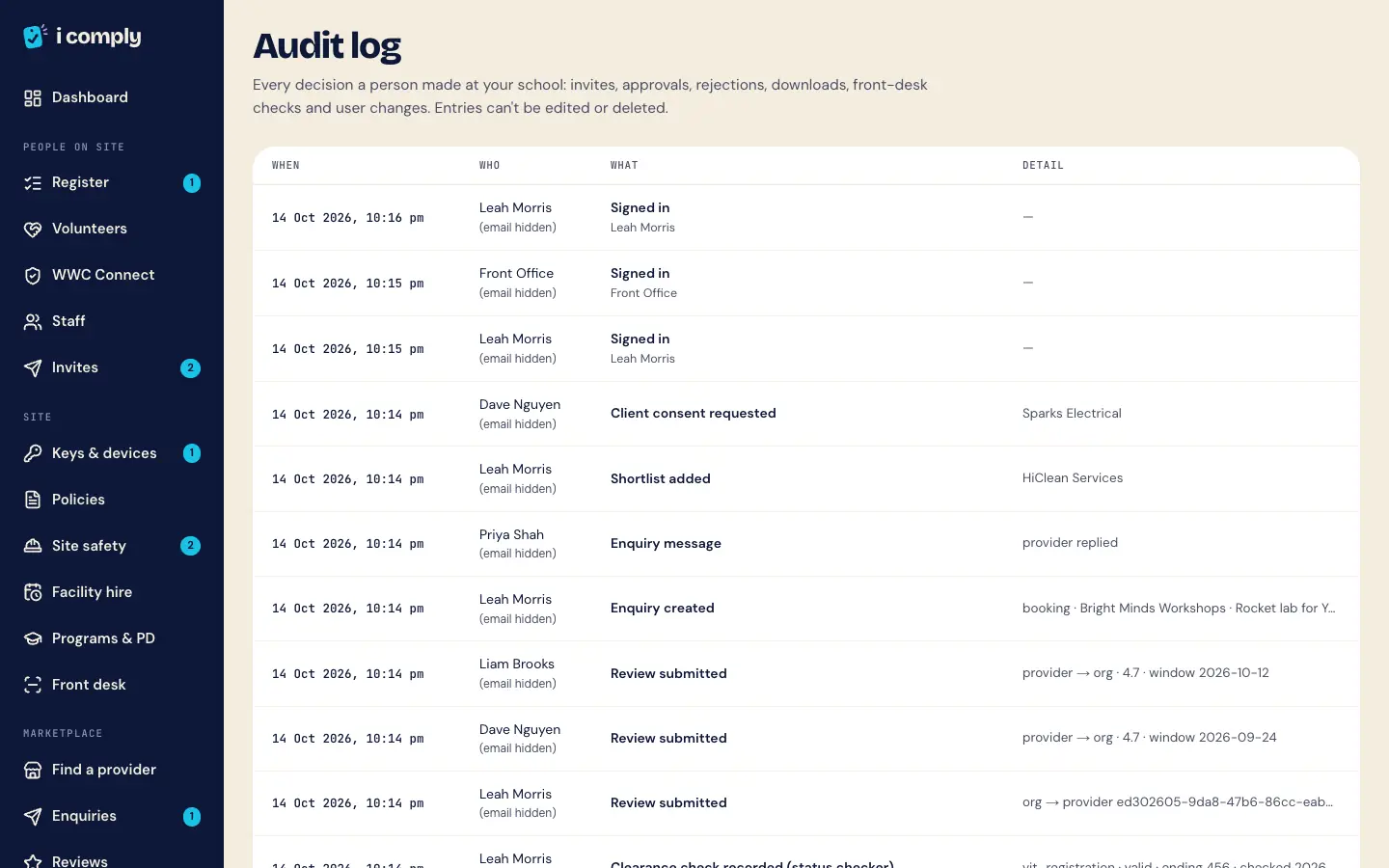Select the Programs & PD graduation cap icon
The height and width of the screenshot is (868, 1389).
point(33,638)
